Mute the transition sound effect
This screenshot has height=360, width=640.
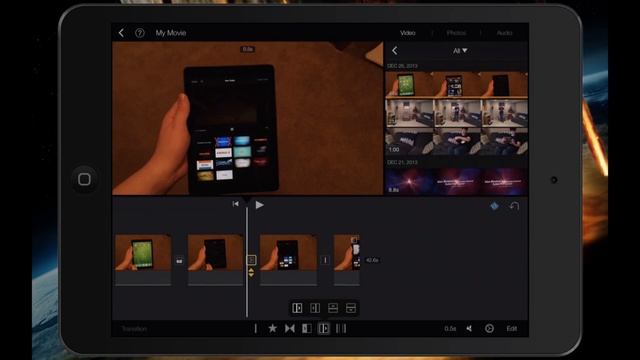click(469, 329)
